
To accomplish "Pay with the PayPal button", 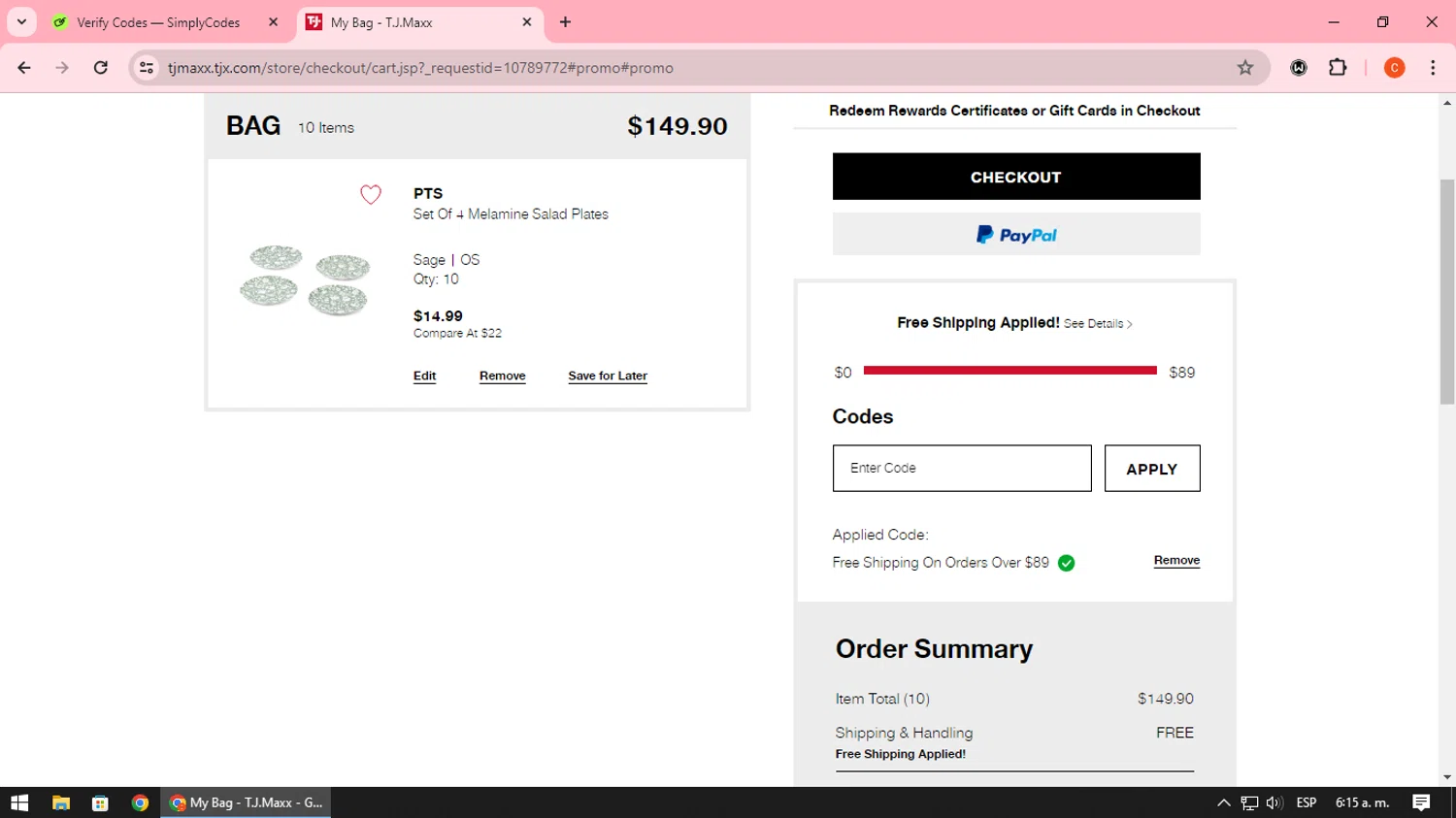I will pos(1016,234).
